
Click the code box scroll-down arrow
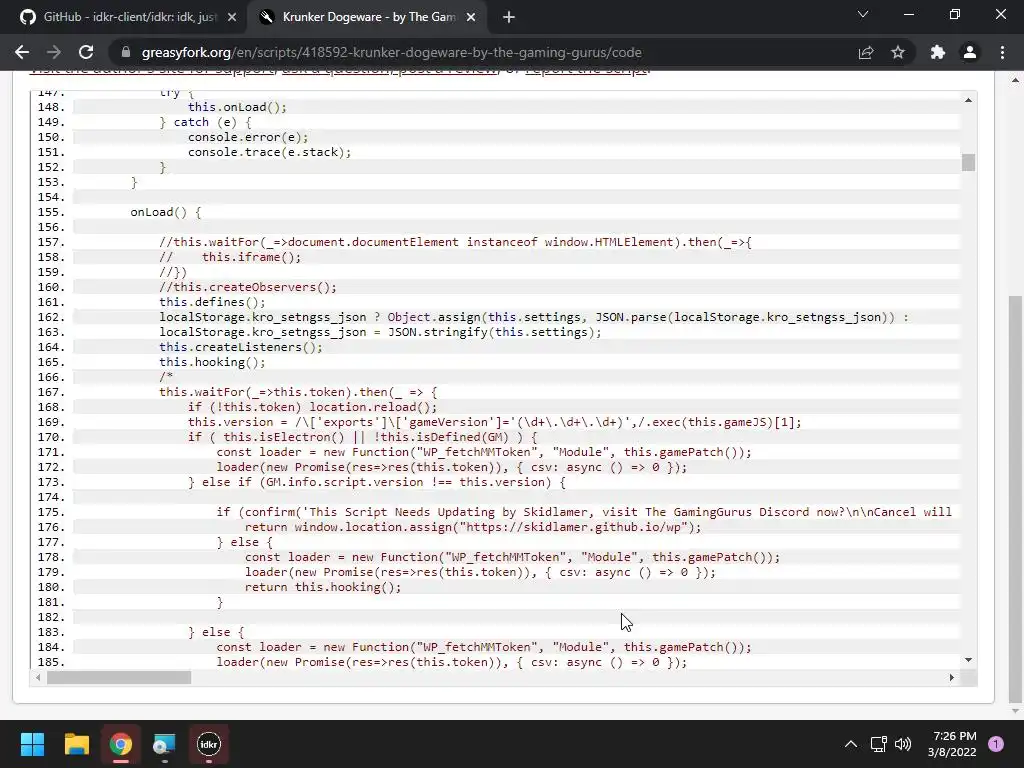click(x=968, y=660)
